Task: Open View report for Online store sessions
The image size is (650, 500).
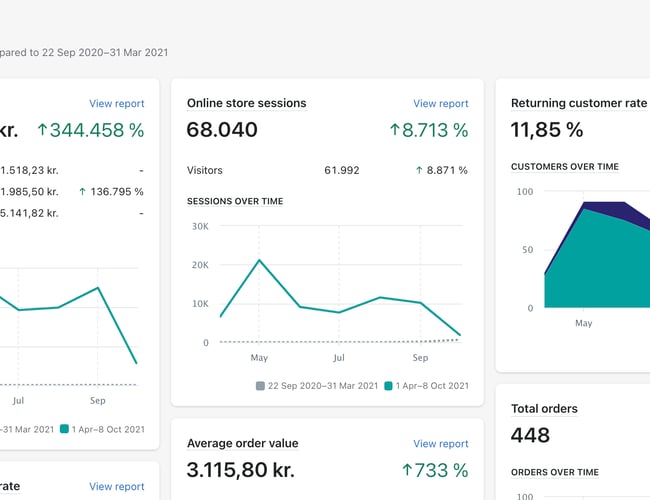Action: pyautogui.click(x=440, y=103)
